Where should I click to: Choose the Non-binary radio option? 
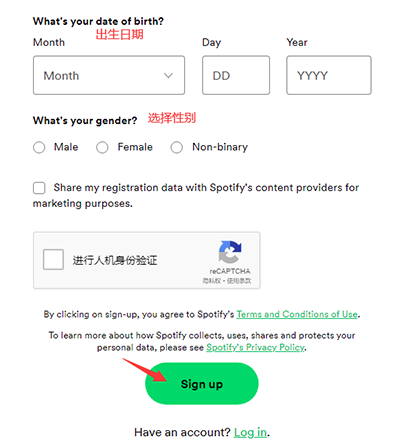coord(176,147)
